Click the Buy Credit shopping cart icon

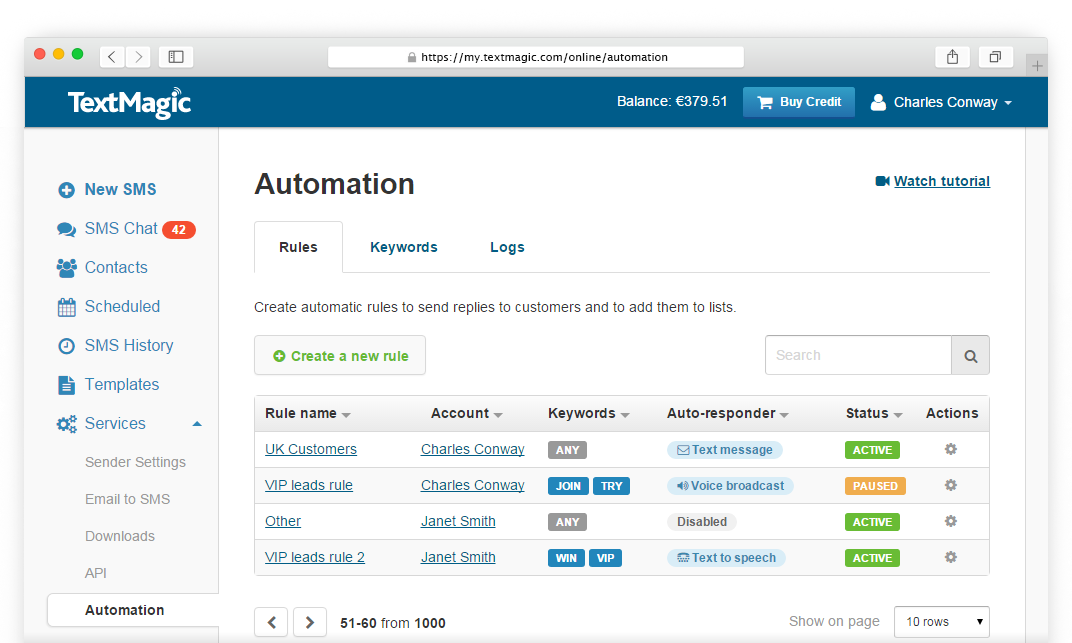click(x=764, y=102)
